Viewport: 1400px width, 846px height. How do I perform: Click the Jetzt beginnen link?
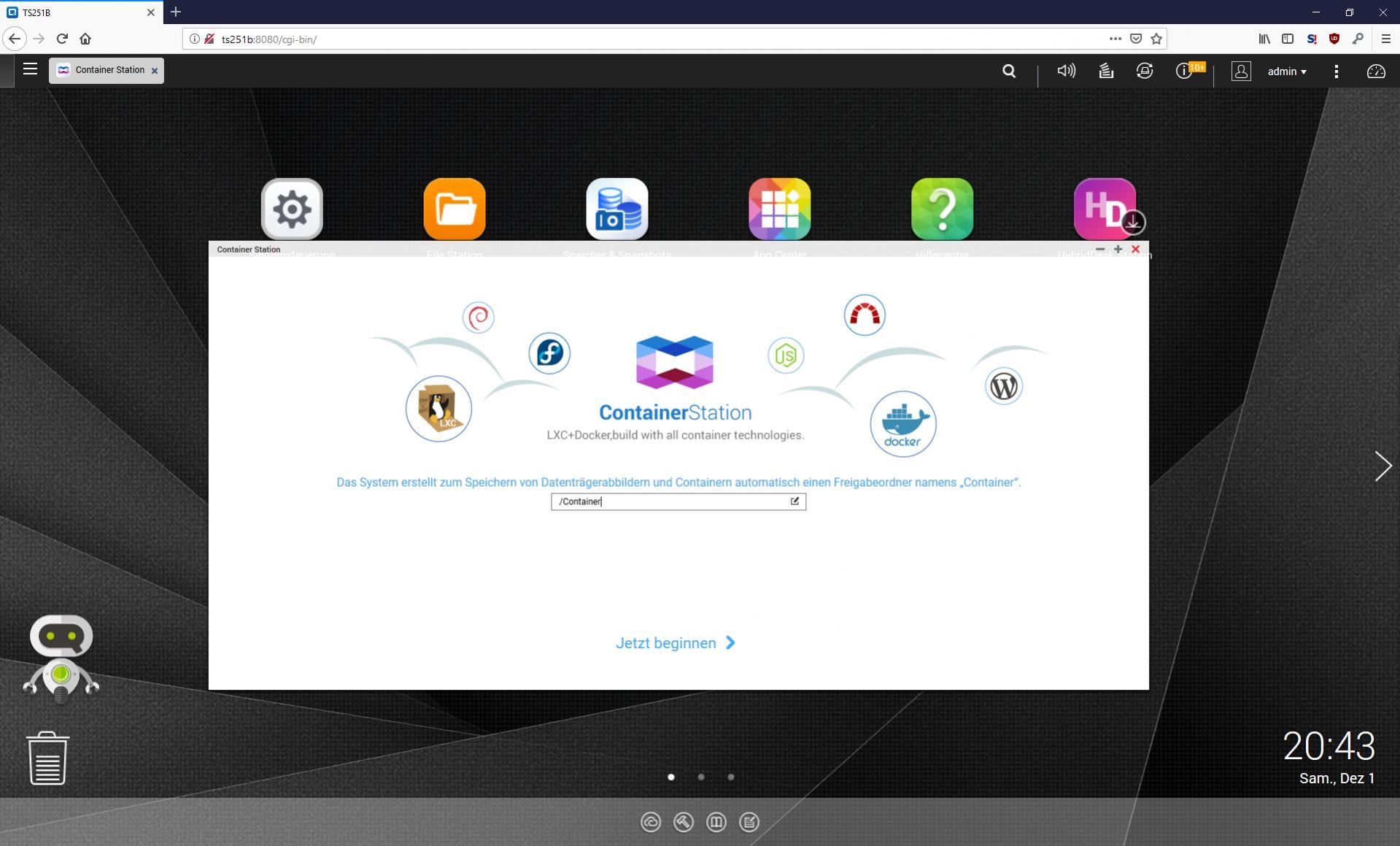point(676,643)
